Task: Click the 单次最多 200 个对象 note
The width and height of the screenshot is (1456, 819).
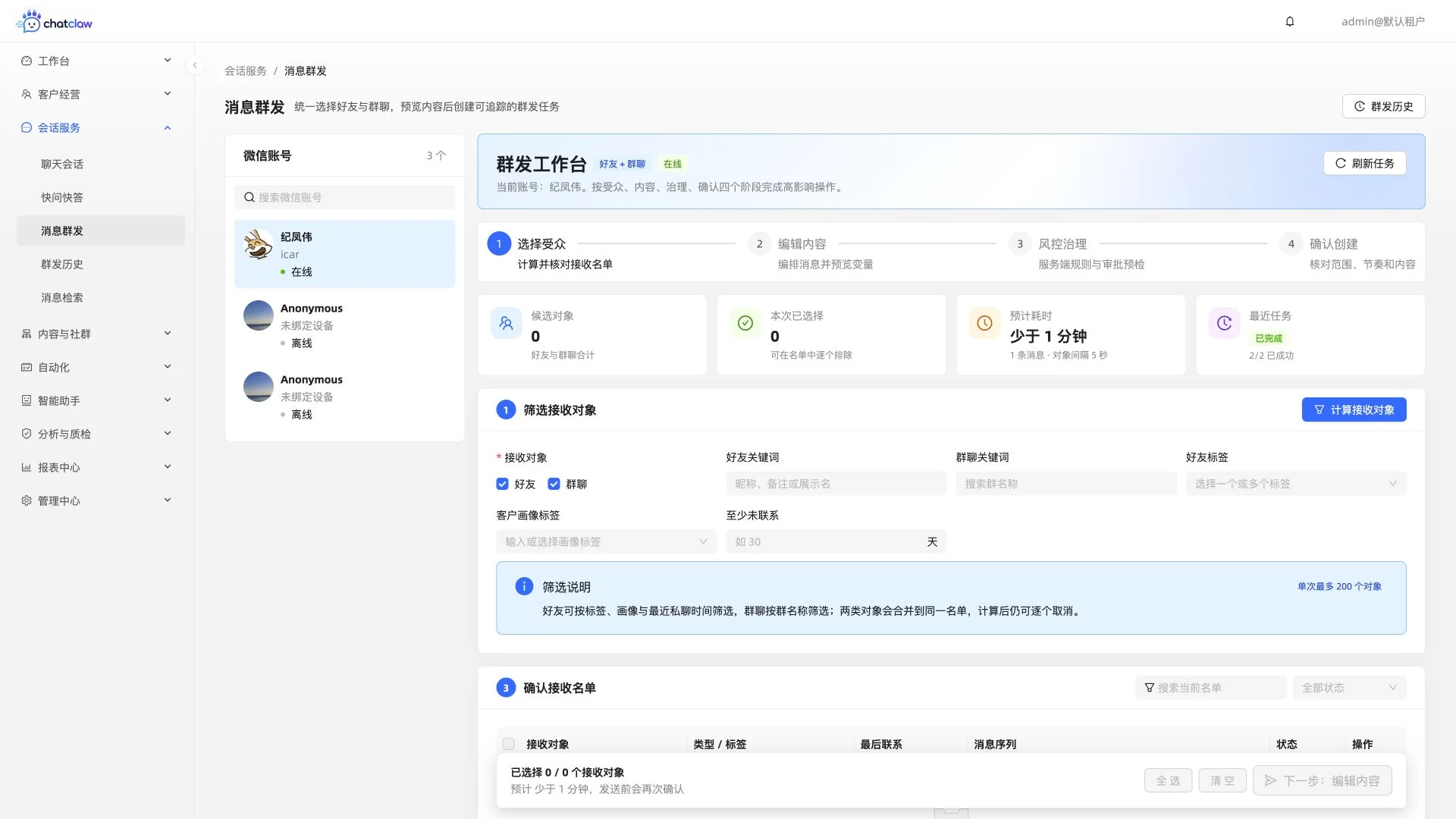Action: point(1339,586)
